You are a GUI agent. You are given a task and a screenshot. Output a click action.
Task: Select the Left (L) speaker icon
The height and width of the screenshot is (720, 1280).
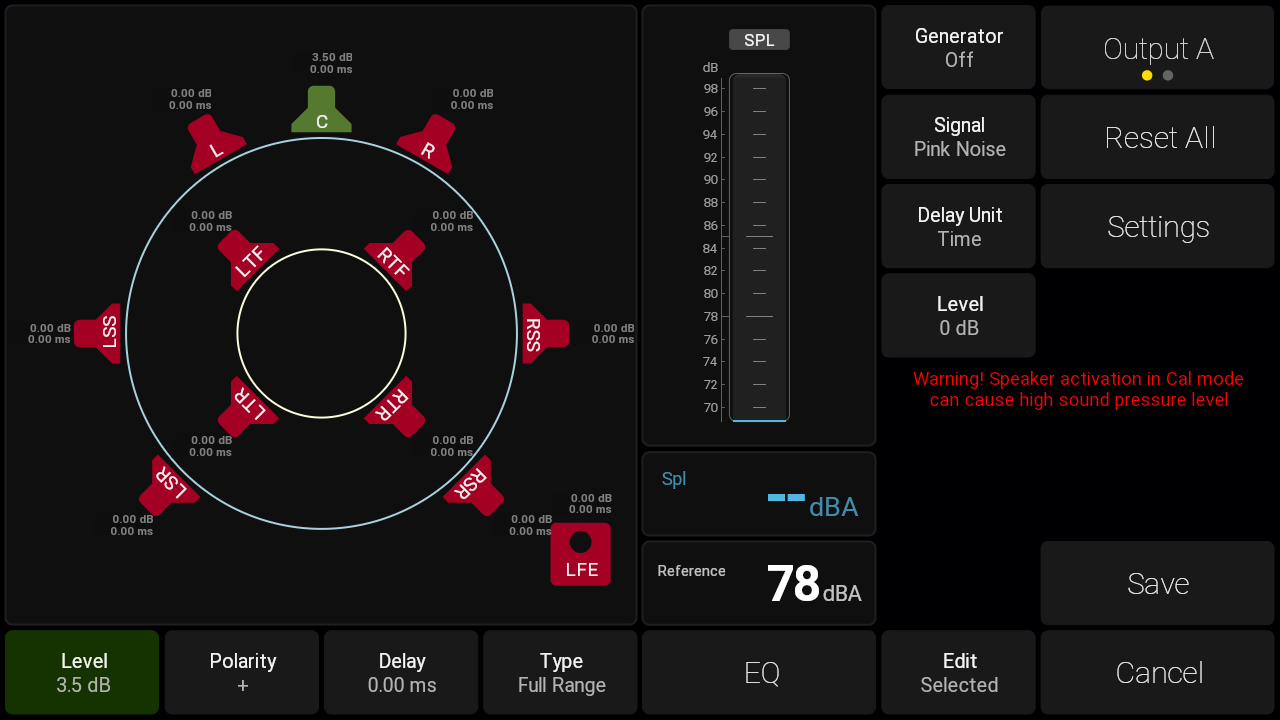pyautogui.click(x=216, y=144)
